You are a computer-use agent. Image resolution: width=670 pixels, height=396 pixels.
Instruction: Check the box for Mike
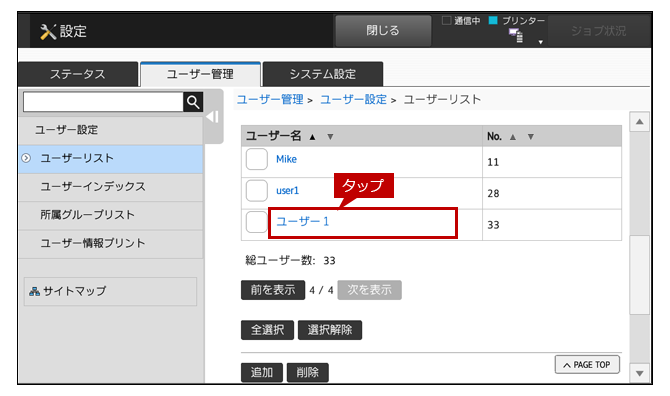pyautogui.click(x=257, y=159)
